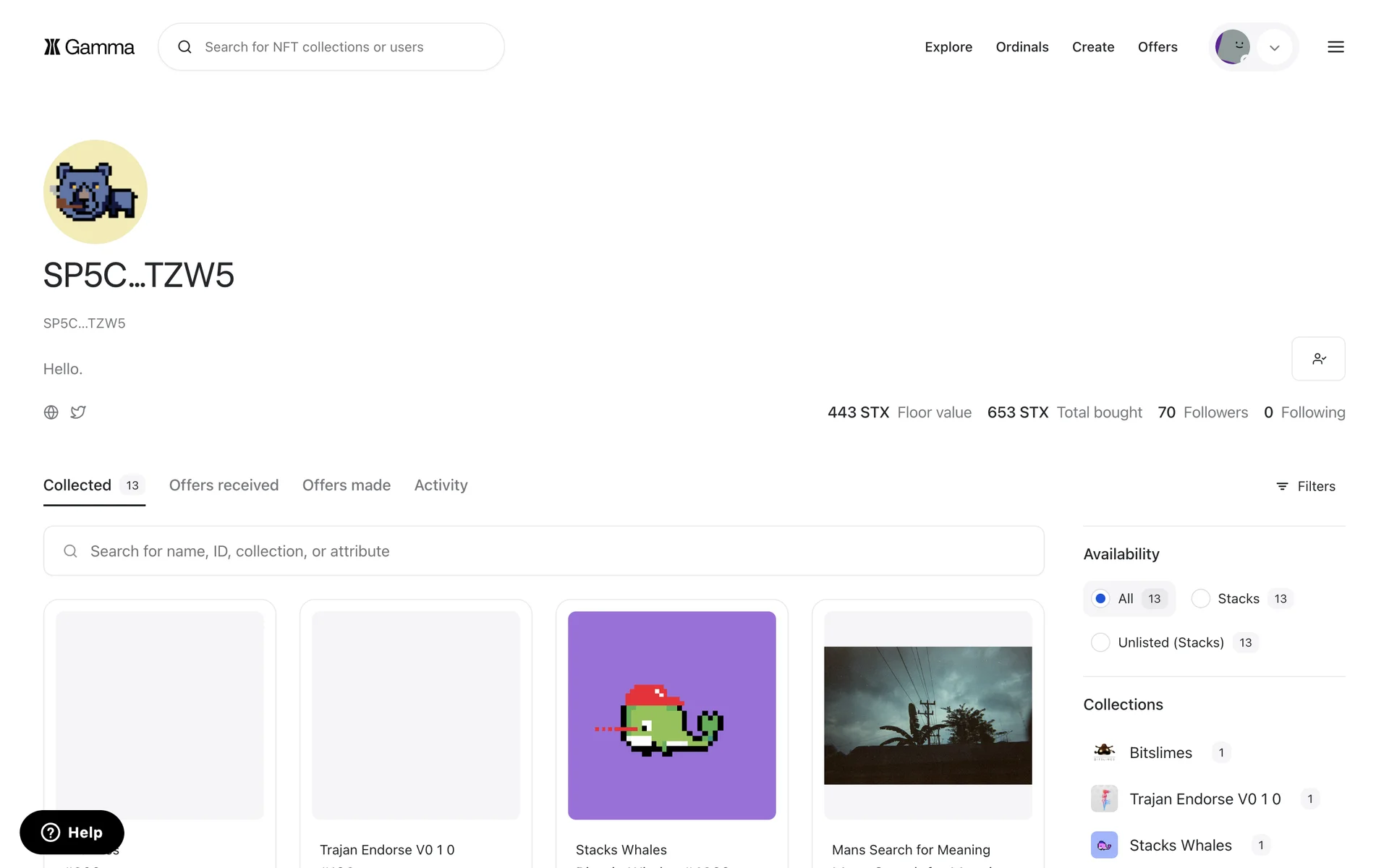Open the Help button
This screenshot has height=868, width=1389.
(72, 833)
